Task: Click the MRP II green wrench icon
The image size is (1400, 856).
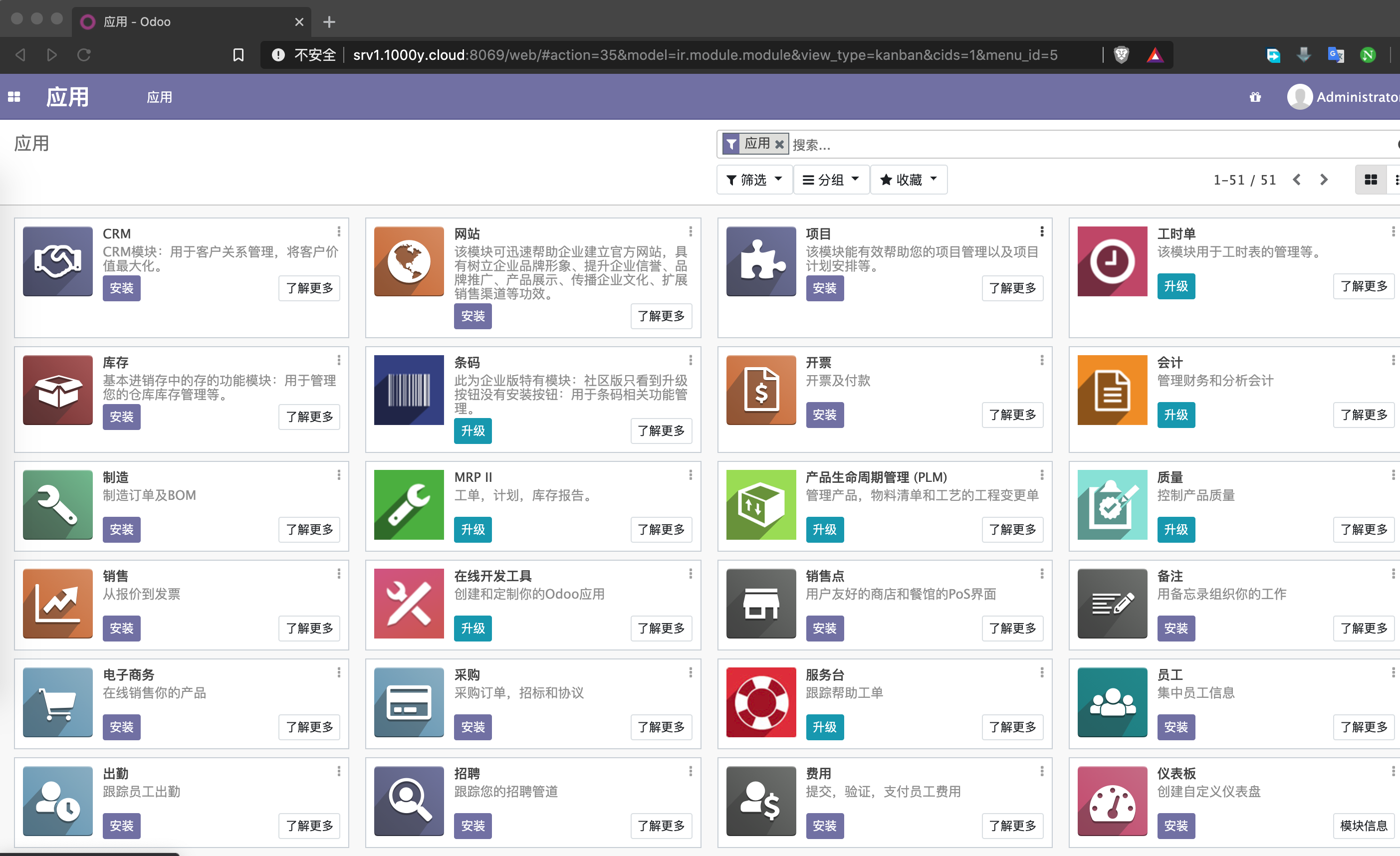Action: click(409, 504)
